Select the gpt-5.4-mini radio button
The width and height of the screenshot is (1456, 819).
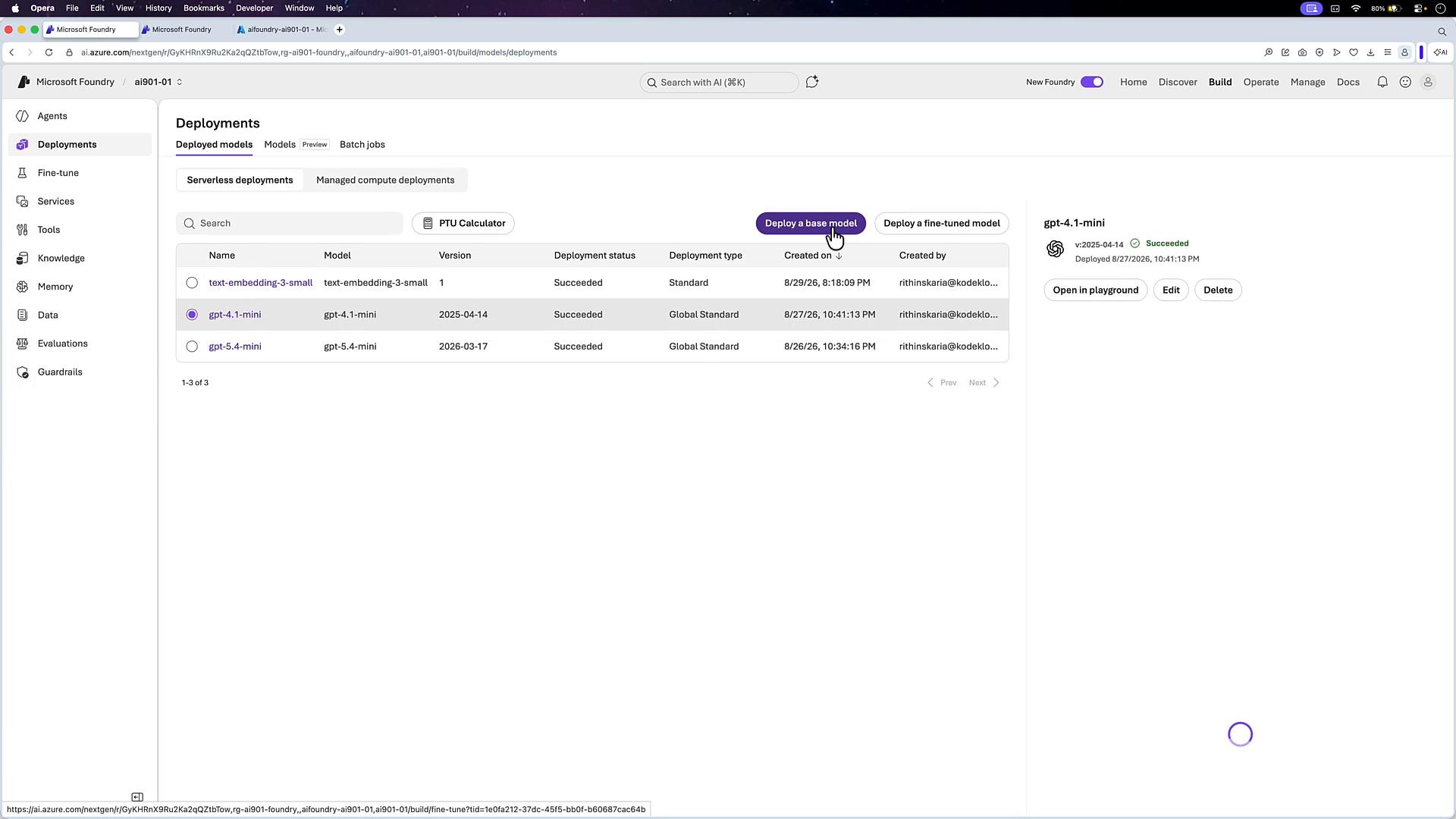(x=192, y=347)
